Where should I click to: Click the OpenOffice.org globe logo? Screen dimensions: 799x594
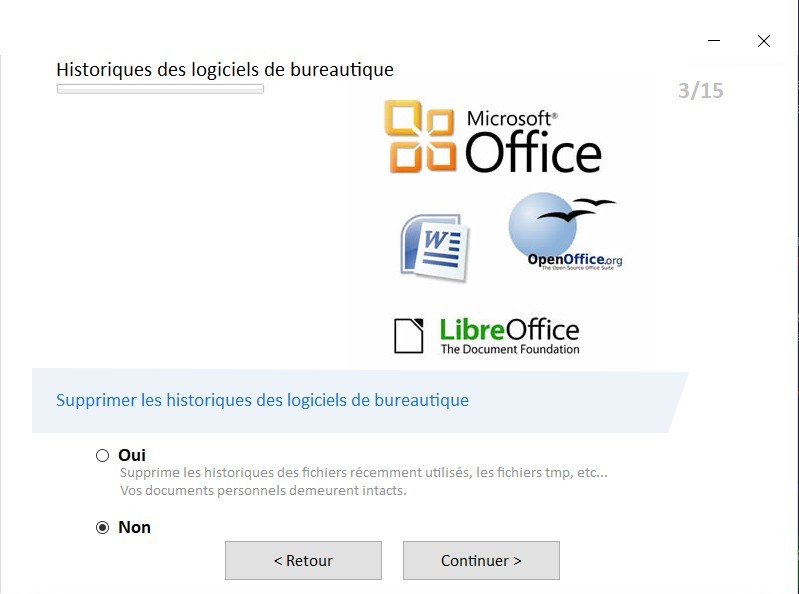[x=565, y=231]
